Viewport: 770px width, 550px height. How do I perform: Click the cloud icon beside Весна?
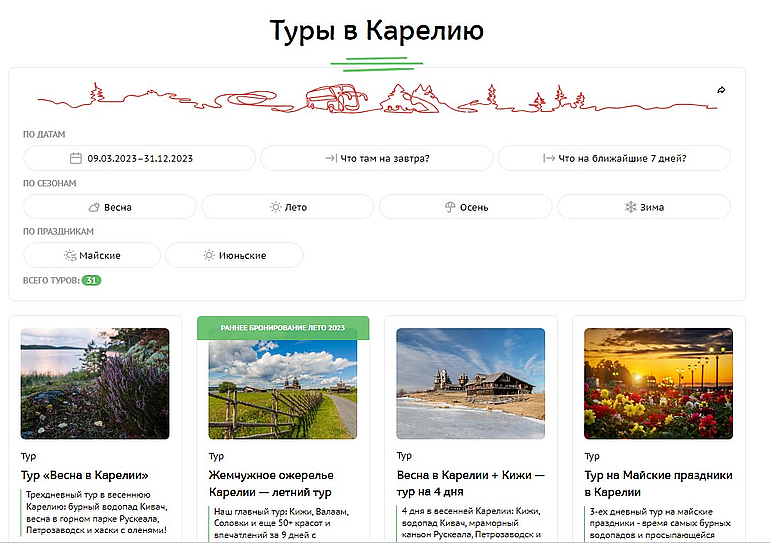click(x=94, y=207)
